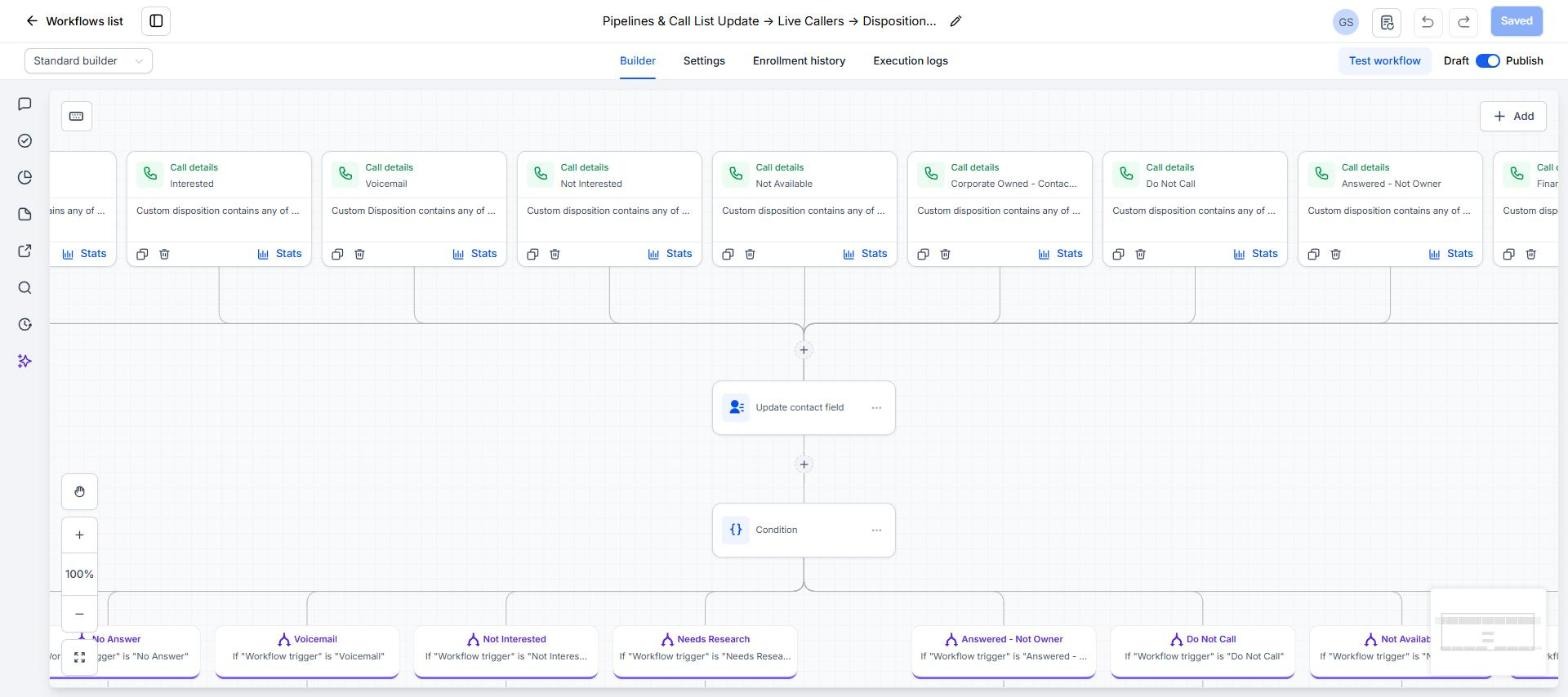This screenshot has width=1568, height=697.
Task: Open the workflow notes icon beside GS avatar
Action: [x=1387, y=21]
